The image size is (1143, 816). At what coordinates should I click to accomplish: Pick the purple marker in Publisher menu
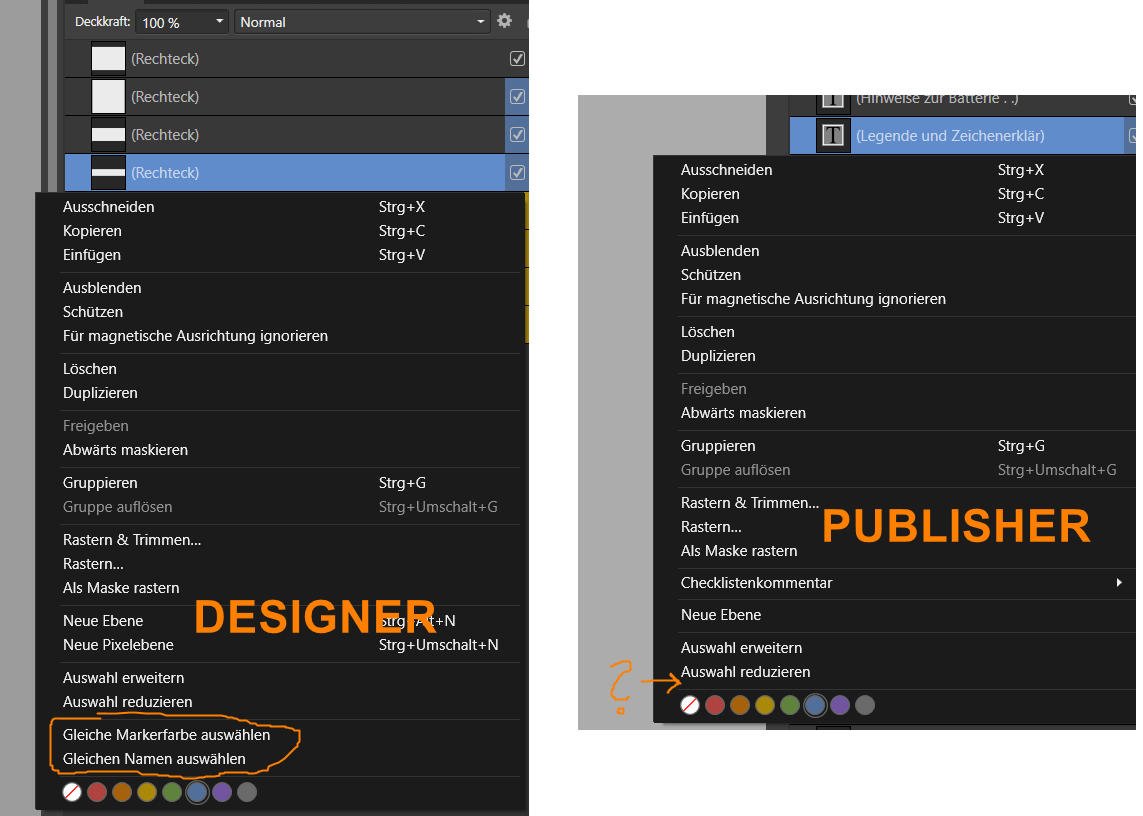click(840, 705)
